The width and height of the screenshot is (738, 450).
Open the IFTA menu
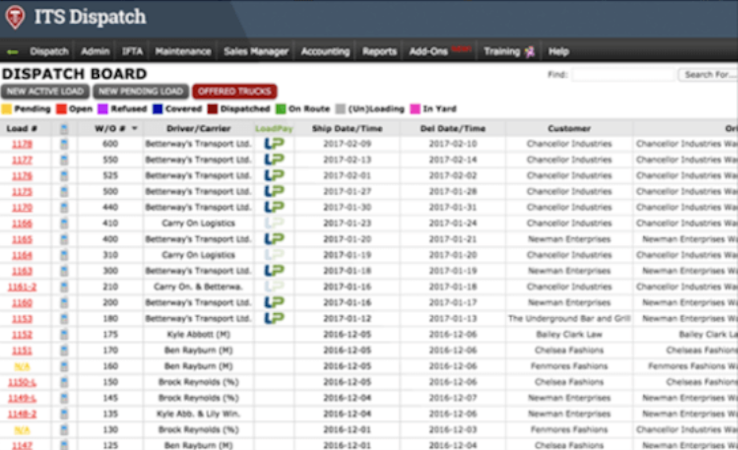[x=132, y=52]
